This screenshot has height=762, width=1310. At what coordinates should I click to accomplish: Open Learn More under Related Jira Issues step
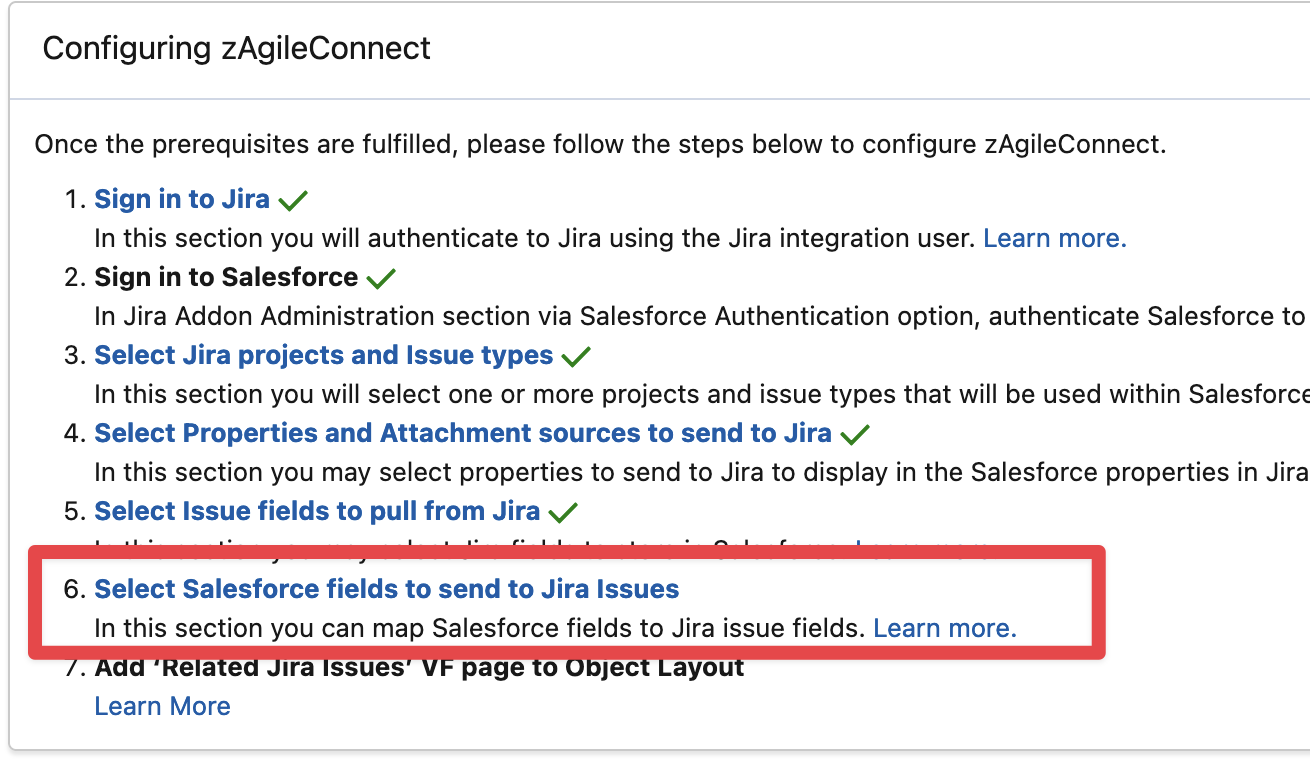[x=162, y=706]
